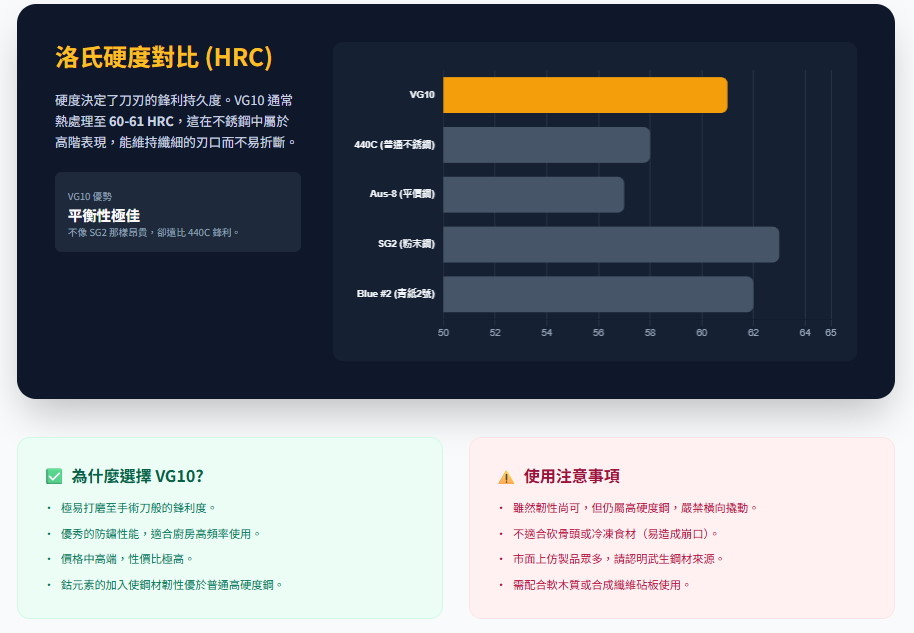Click the VG10 axis label in the chart
The width and height of the screenshot is (914, 633).
pos(421,95)
